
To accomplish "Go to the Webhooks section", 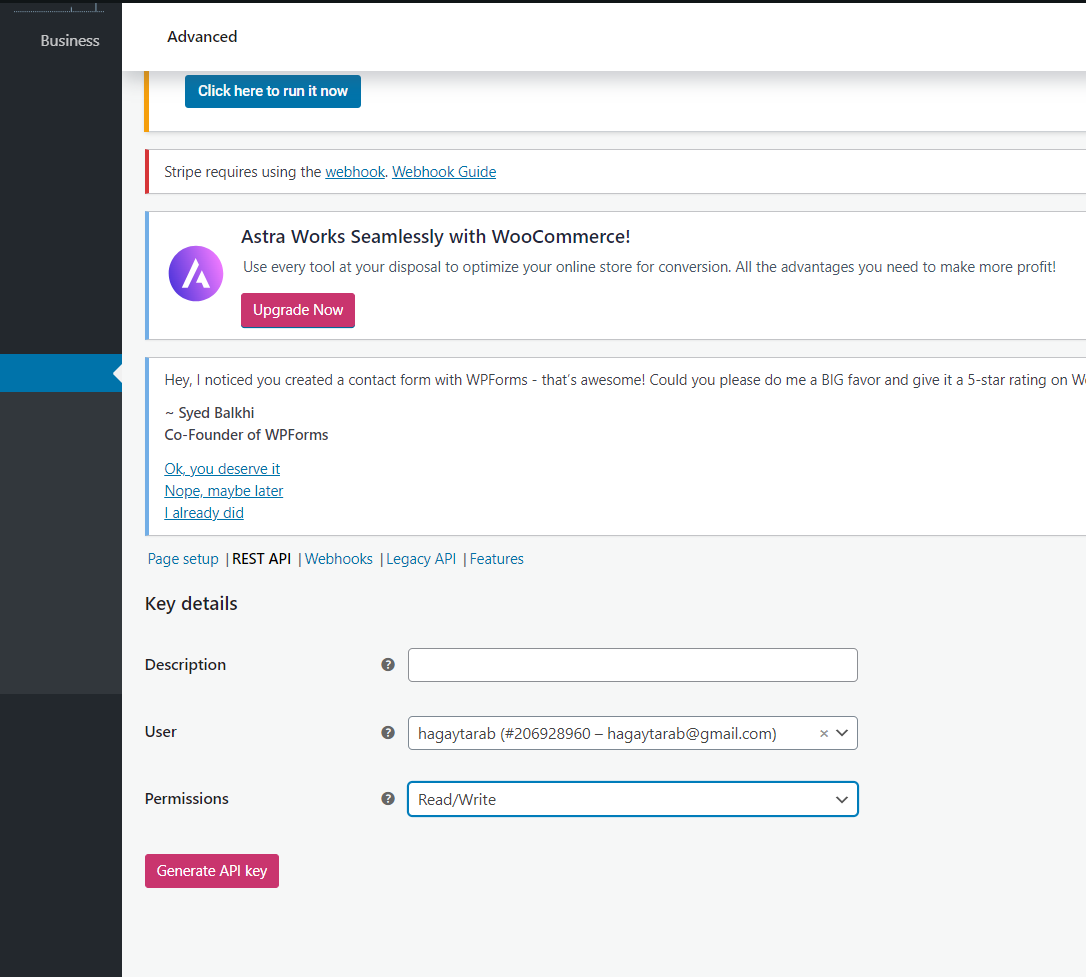I will pyautogui.click(x=339, y=559).
